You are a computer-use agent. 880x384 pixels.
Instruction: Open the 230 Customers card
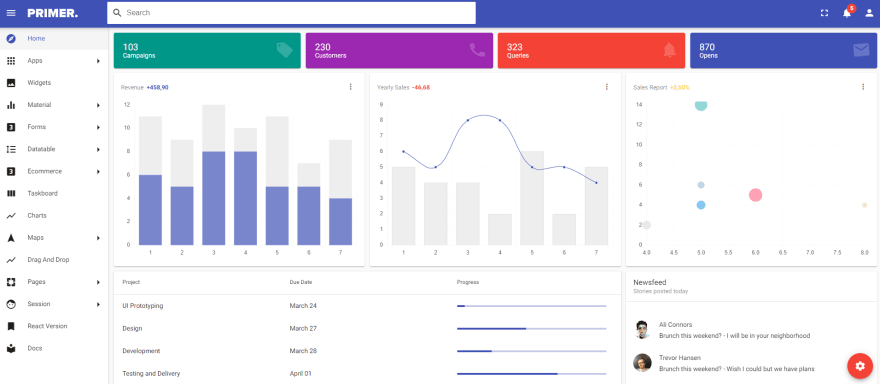[399, 51]
